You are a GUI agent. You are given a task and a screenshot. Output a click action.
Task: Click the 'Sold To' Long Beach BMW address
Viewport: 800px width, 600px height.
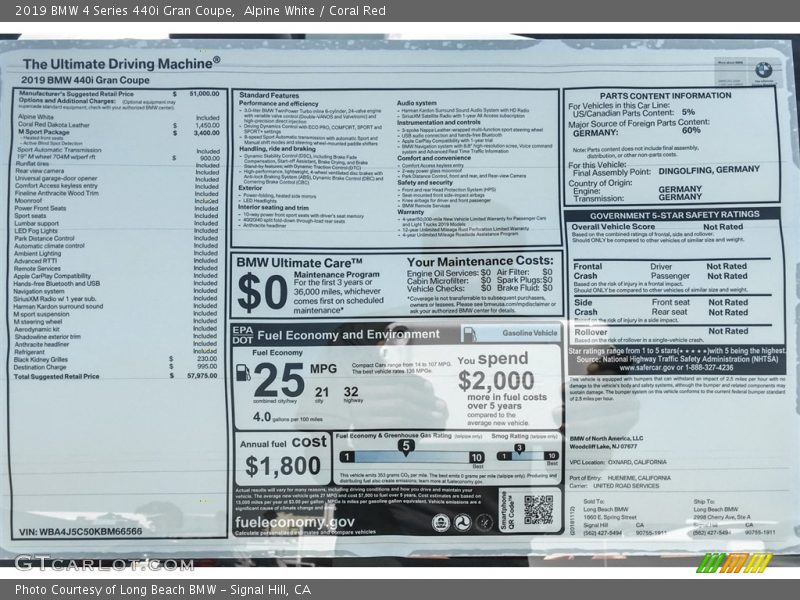click(625, 517)
